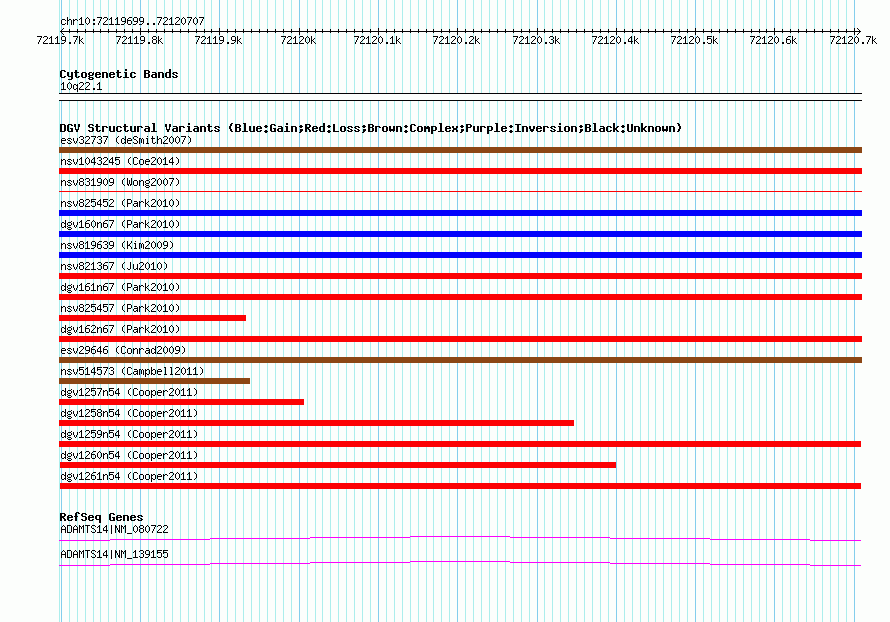Click the ADAMTS14|NM_080722 gene label

pos(114,529)
